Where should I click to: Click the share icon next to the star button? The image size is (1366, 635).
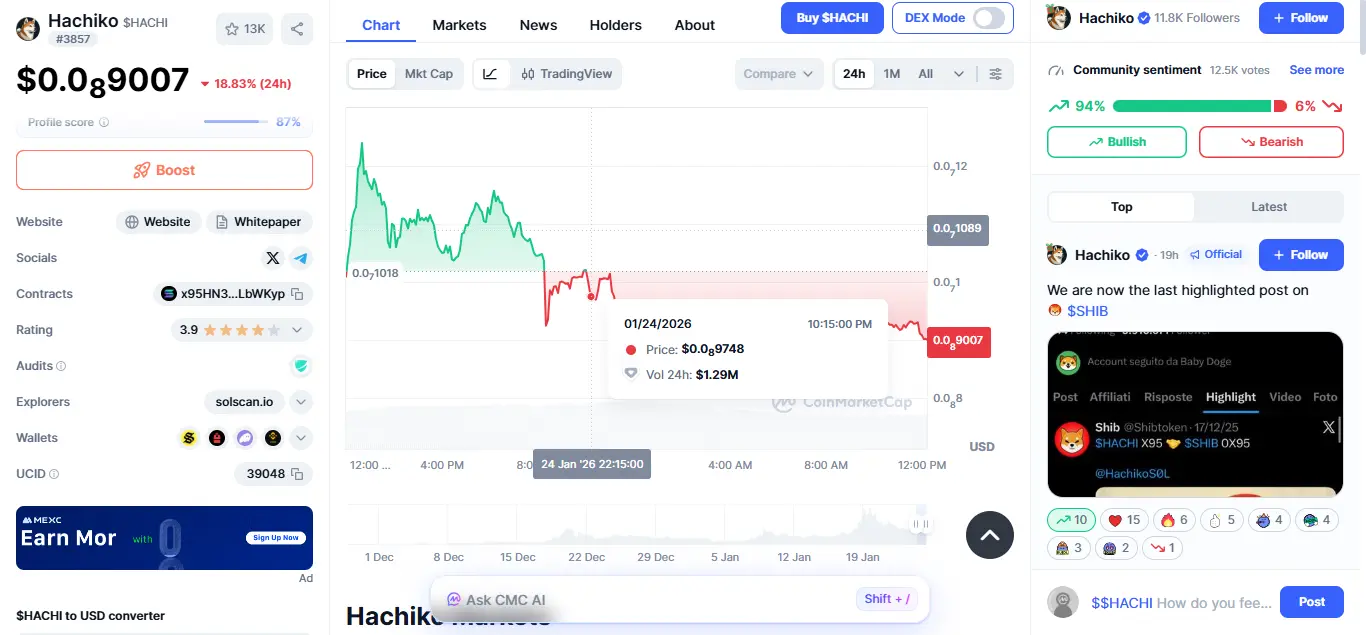click(297, 29)
